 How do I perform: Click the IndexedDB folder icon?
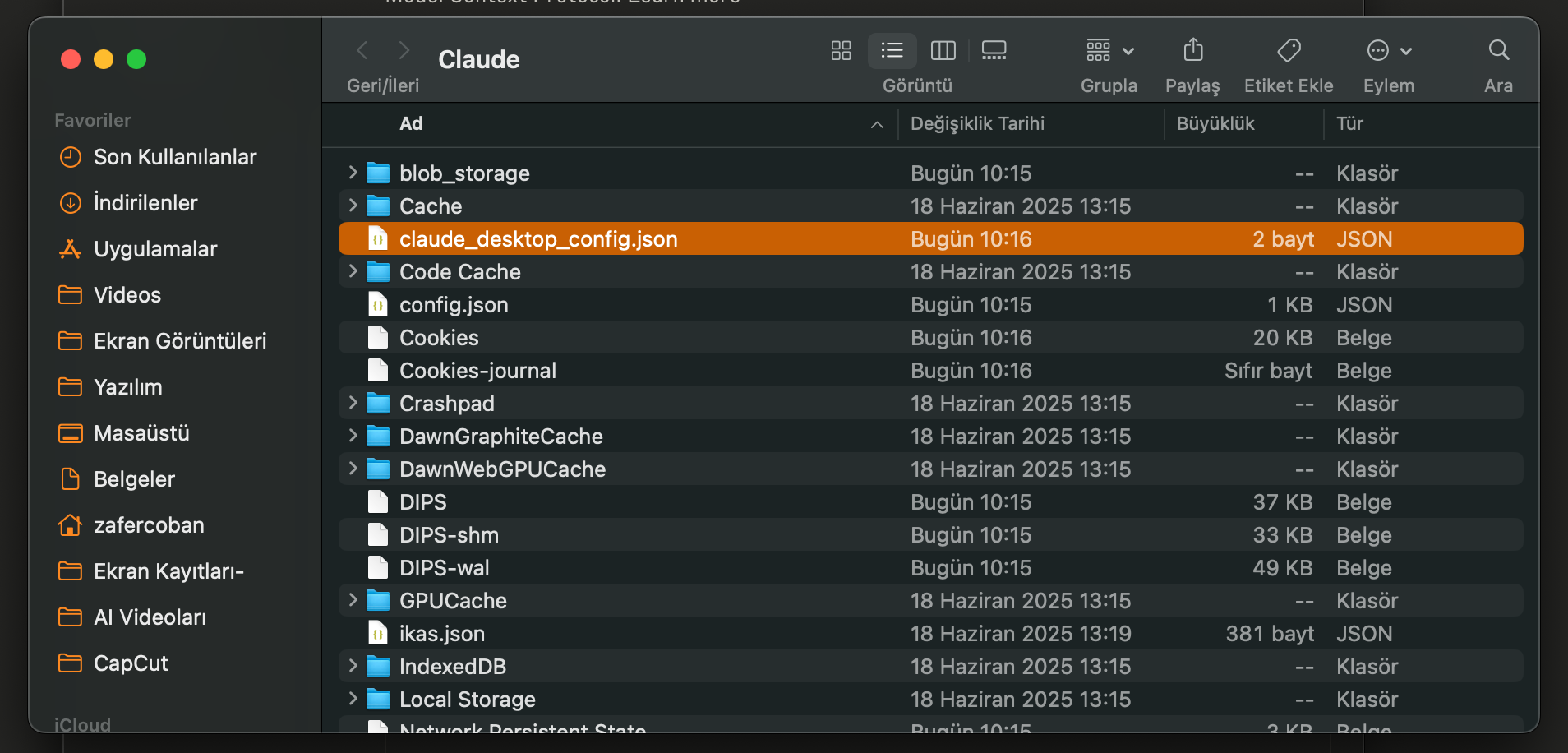pyautogui.click(x=378, y=666)
